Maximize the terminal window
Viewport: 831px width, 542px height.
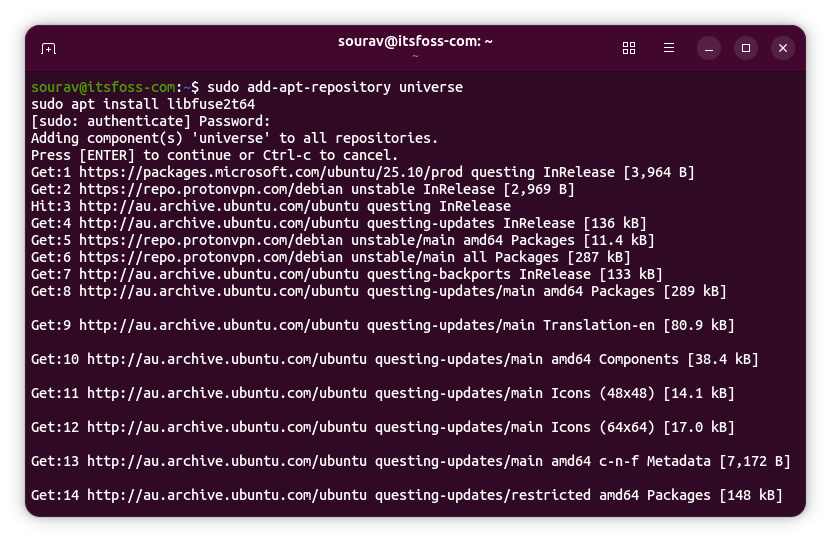click(746, 48)
